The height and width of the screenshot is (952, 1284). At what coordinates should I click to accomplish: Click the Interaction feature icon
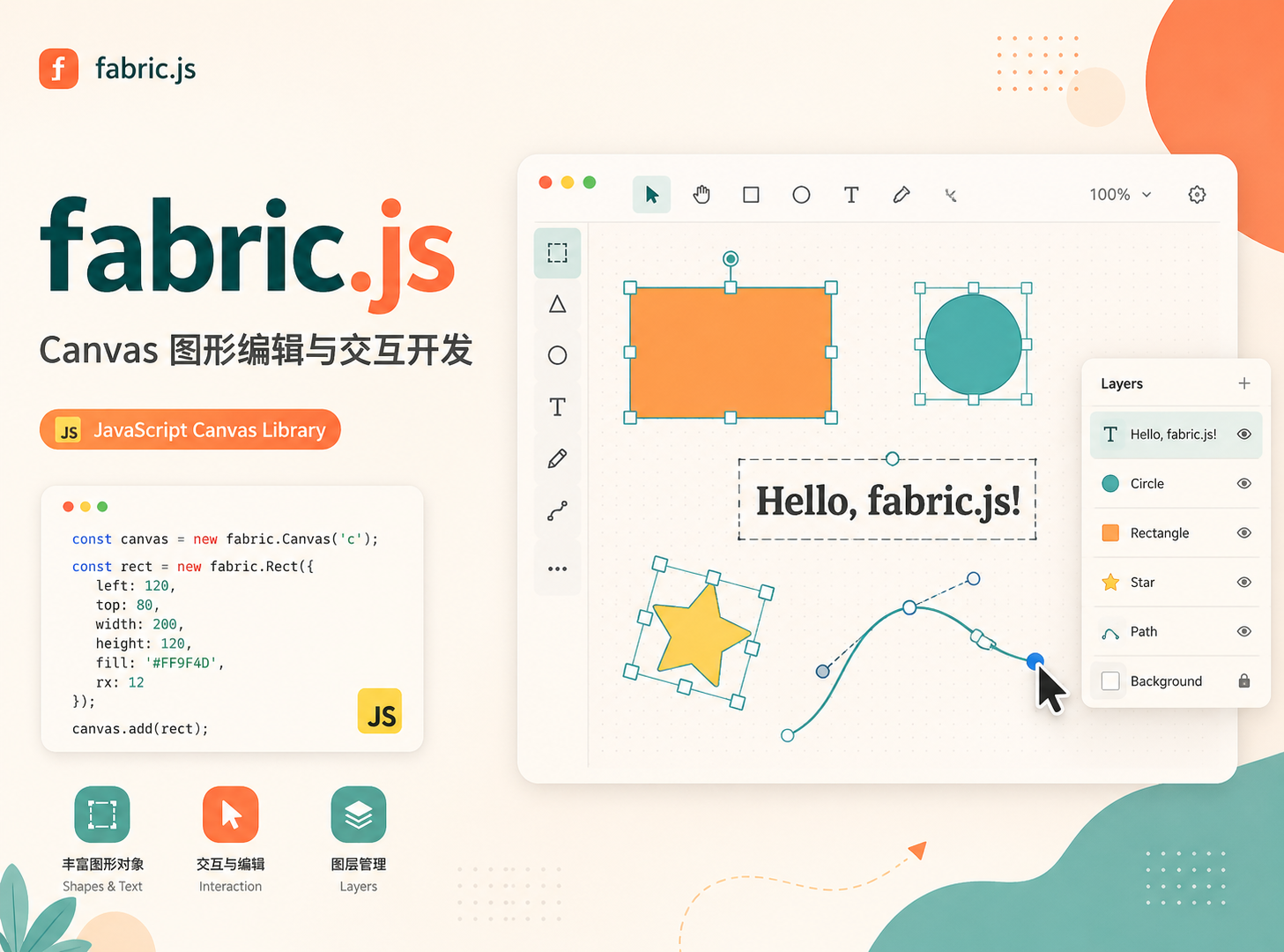point(230,814)
